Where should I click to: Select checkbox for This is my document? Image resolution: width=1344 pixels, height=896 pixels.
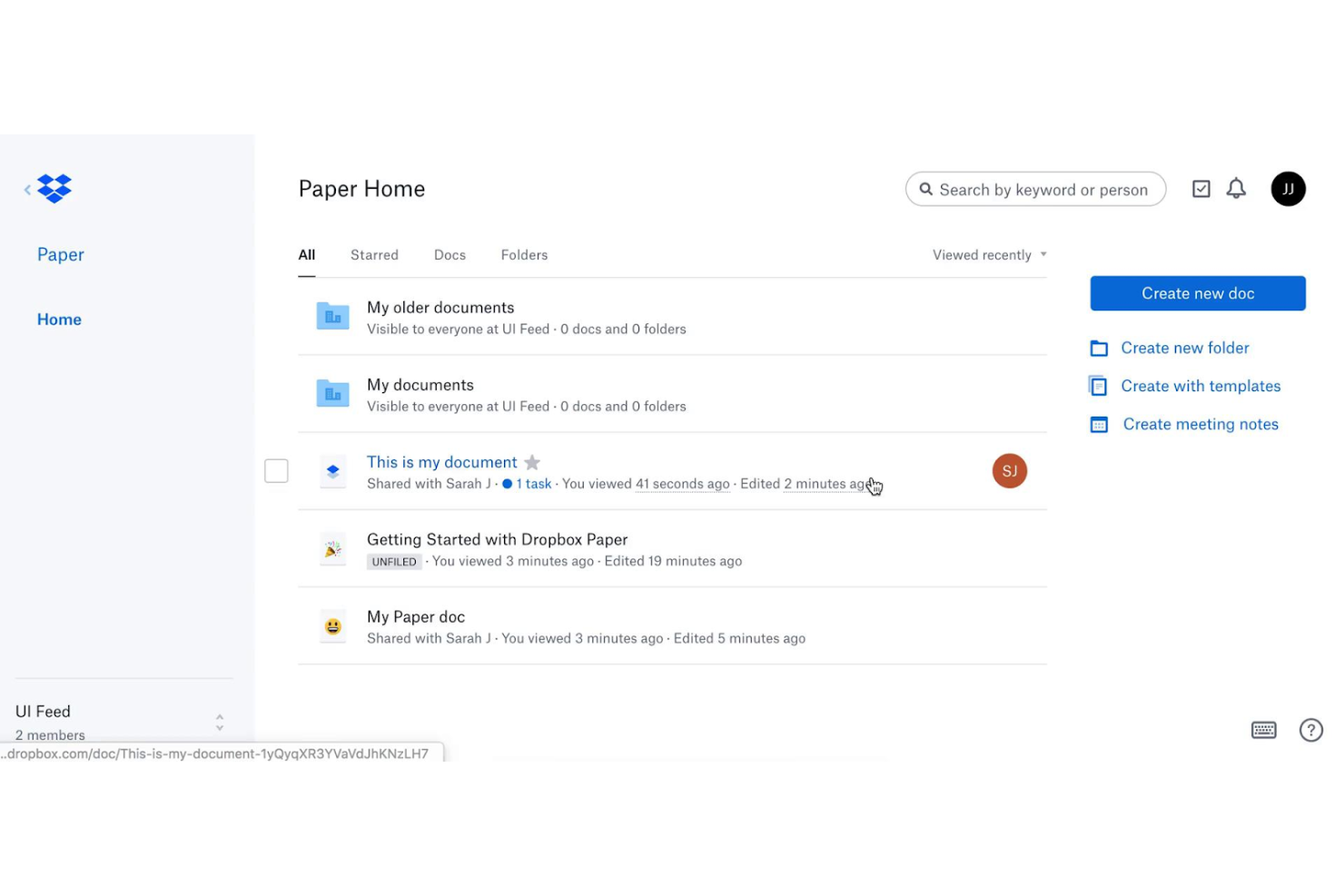276,470
